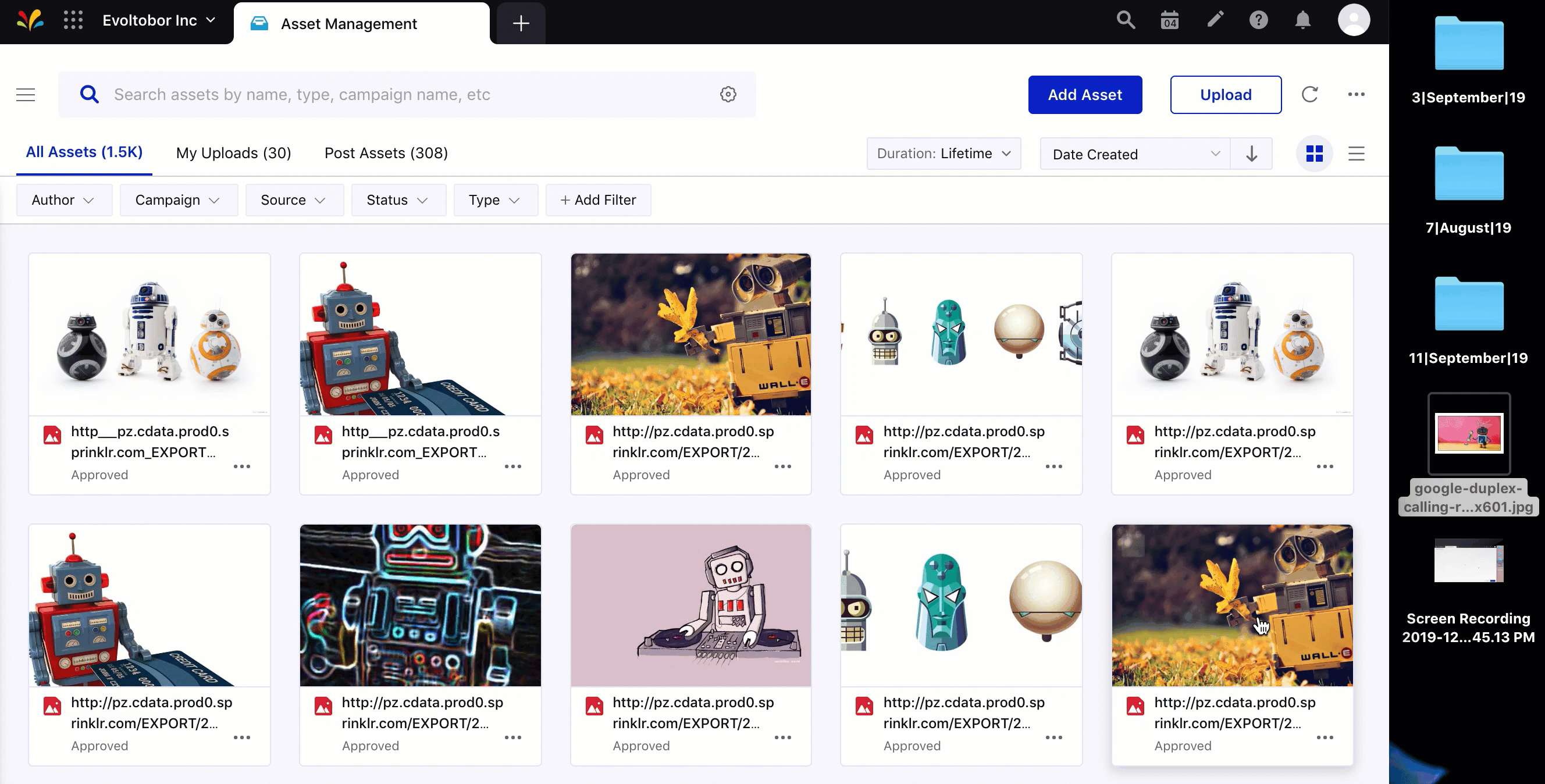Expand the Evoltobor Inc workspace switcher
1545x784 pixels.
pos(159,21)
